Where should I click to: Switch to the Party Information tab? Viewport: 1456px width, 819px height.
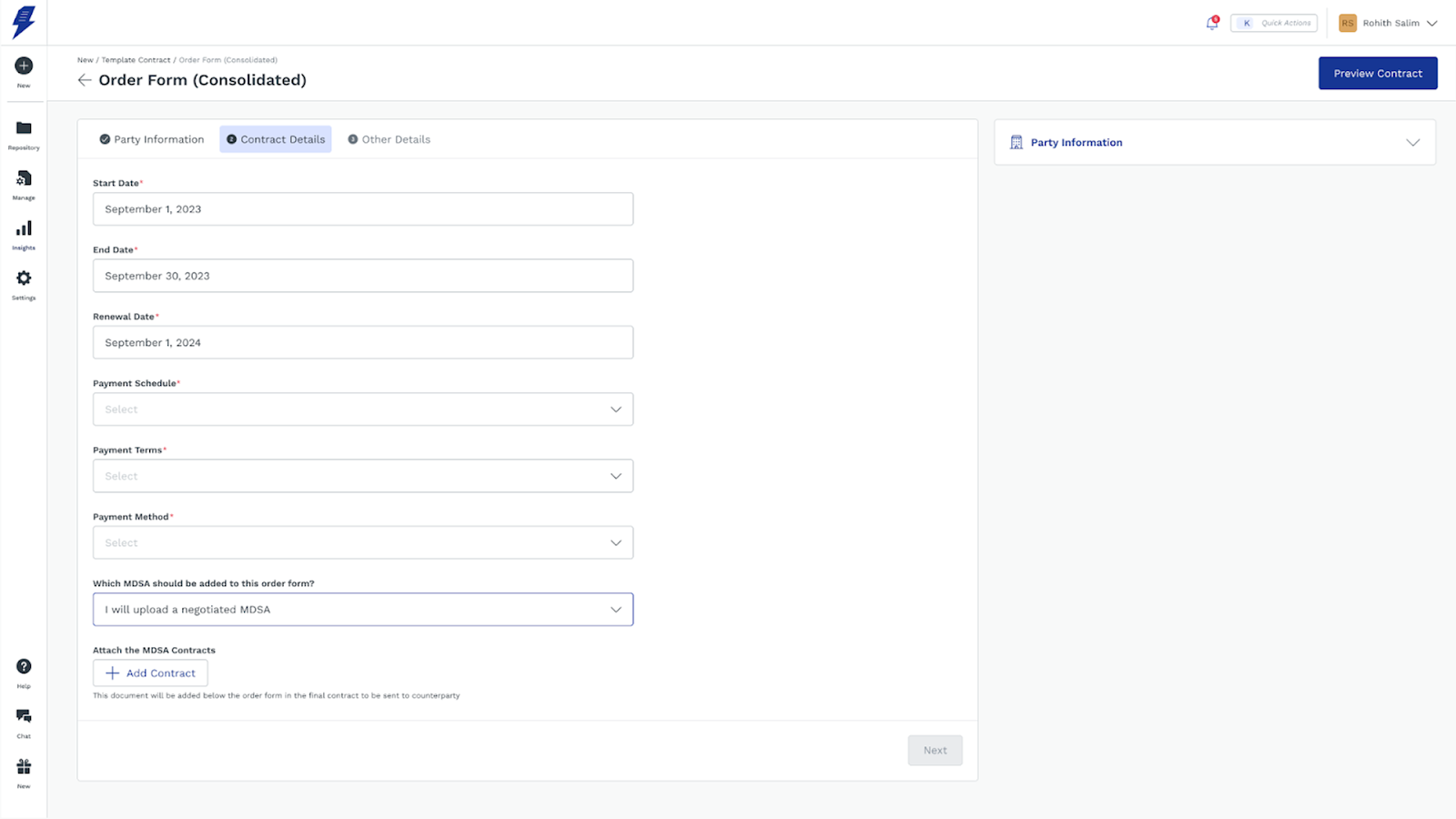152,139
